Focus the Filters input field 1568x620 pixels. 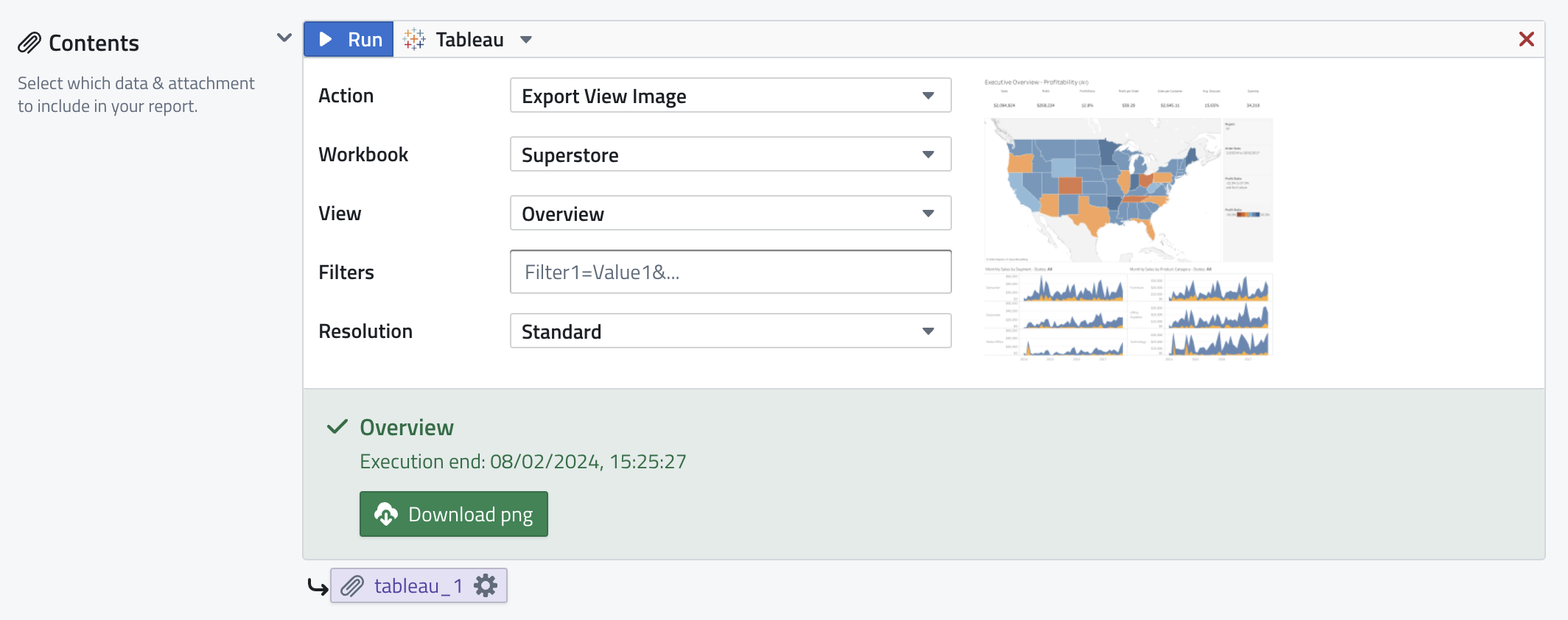[729, 272]
